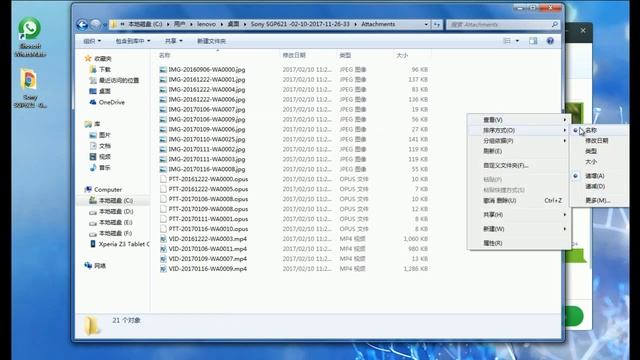Screen dimensions: 640x360
Task: Expand the 查看(V) context submenu
Action: tap(519, 120)
